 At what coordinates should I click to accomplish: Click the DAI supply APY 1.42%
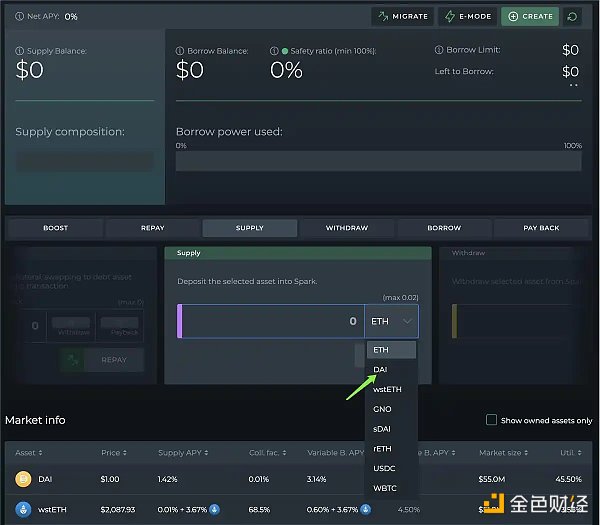(x=168, y=479)
